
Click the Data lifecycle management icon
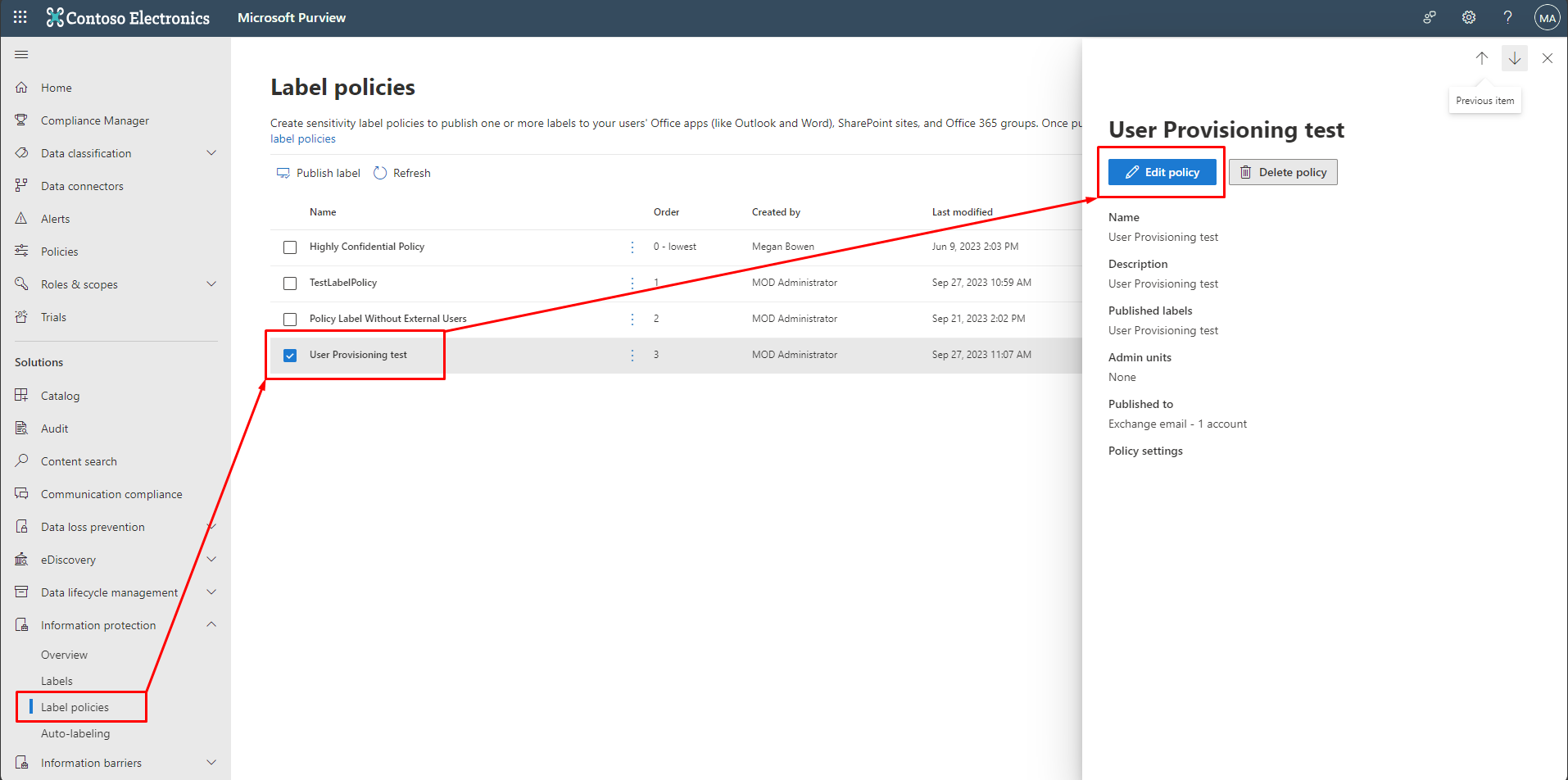[x=21, y=592]
